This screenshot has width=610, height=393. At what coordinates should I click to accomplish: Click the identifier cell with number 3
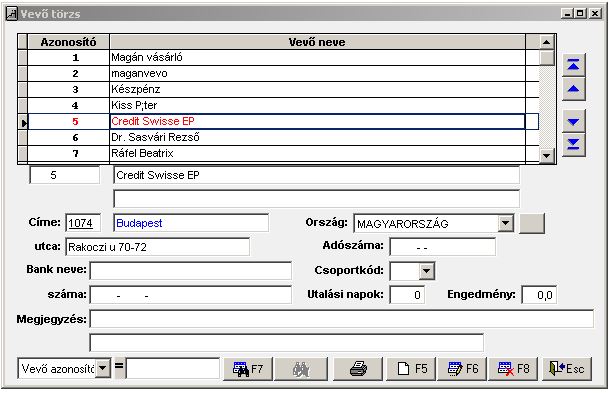[x=68, y=89]
